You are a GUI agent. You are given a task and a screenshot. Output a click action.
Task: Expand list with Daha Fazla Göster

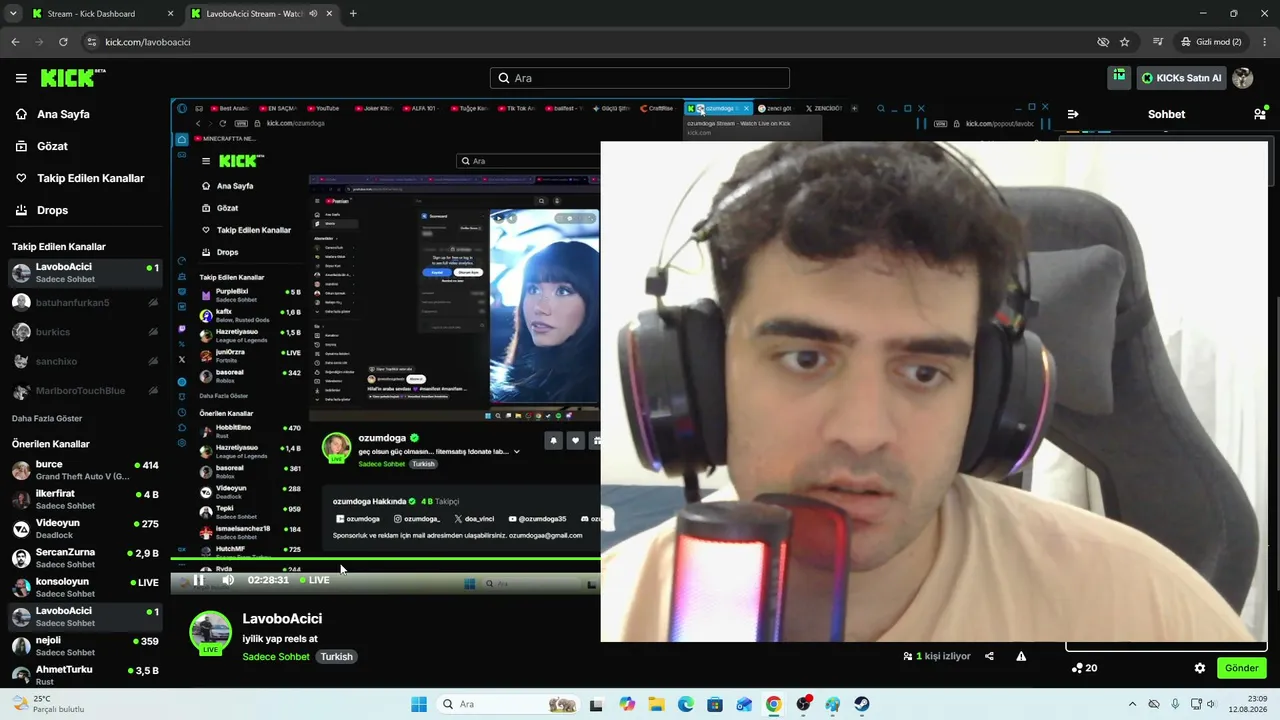pos(47,418)
